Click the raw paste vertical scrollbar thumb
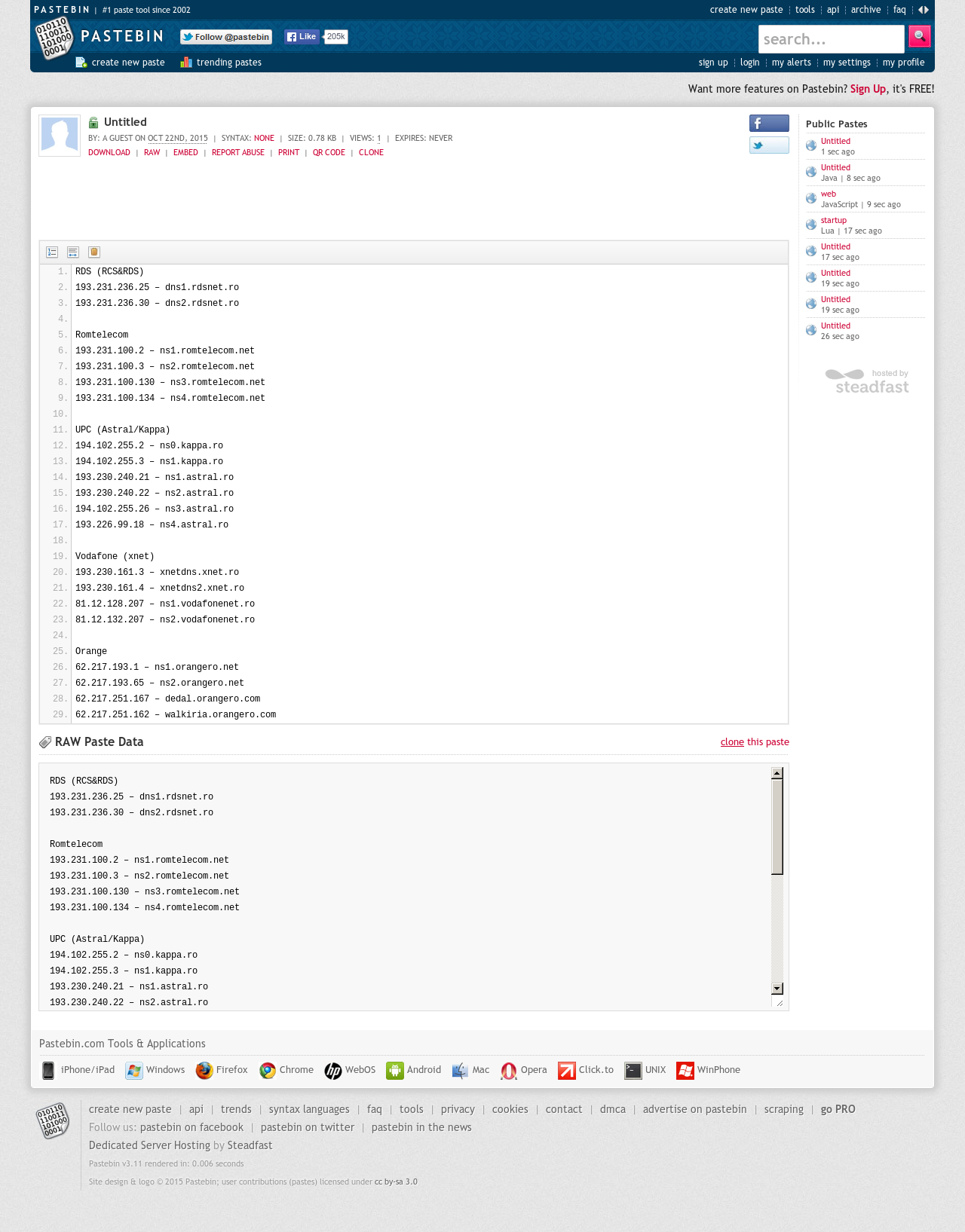 777,827
